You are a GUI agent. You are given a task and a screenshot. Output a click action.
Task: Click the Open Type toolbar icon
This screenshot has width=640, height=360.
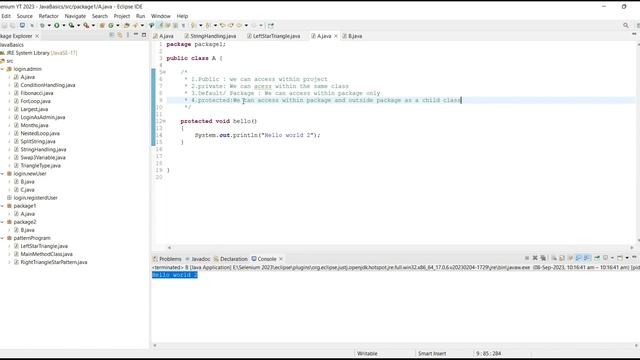coord(126,25)
